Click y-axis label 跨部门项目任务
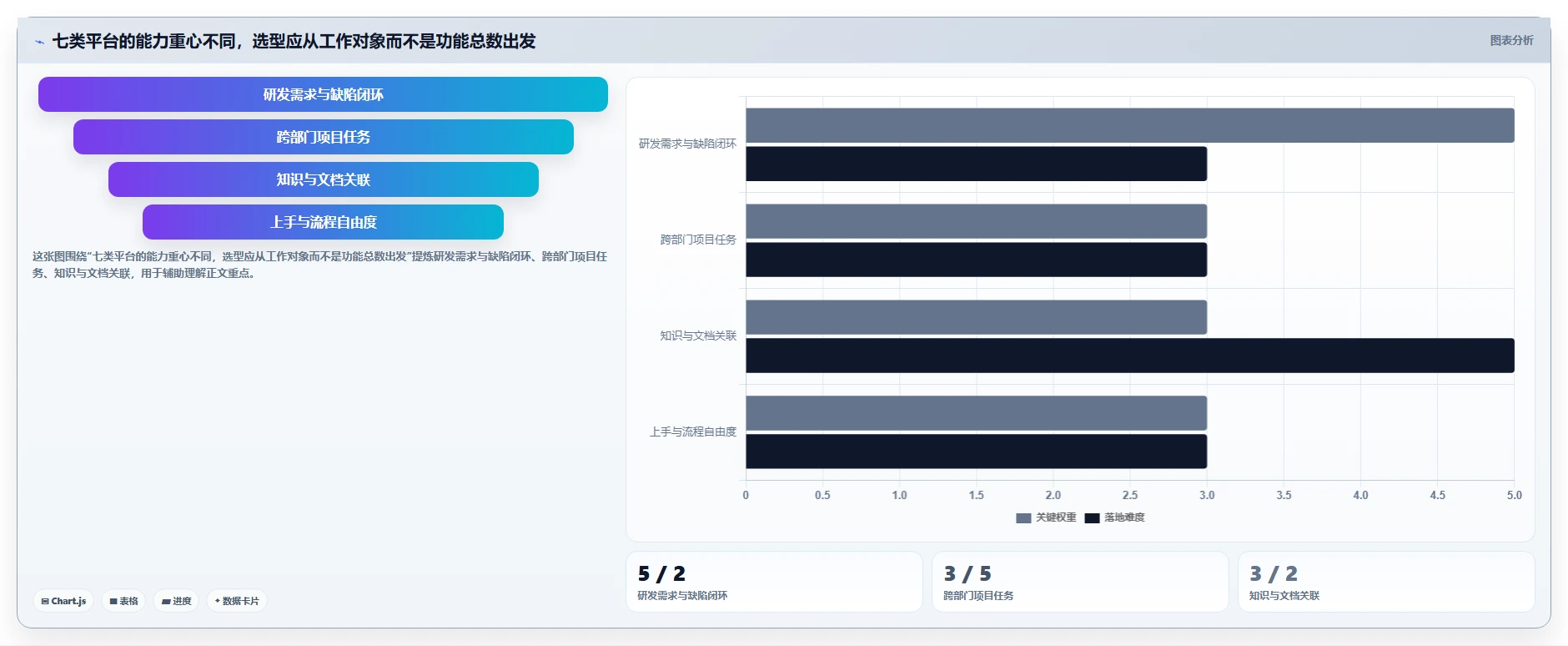The image size is (1568, 646). coord(698,240)
